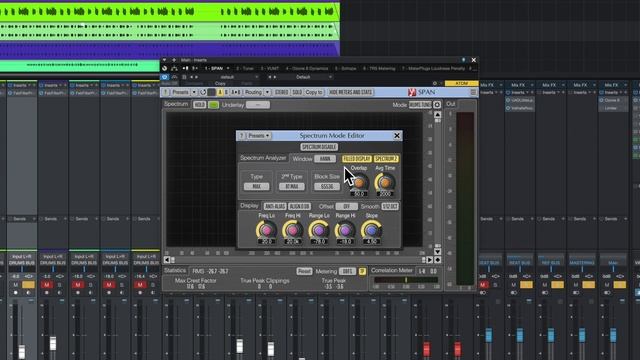Copy state with A to B button
640x360 pixels.
(236, 92)
